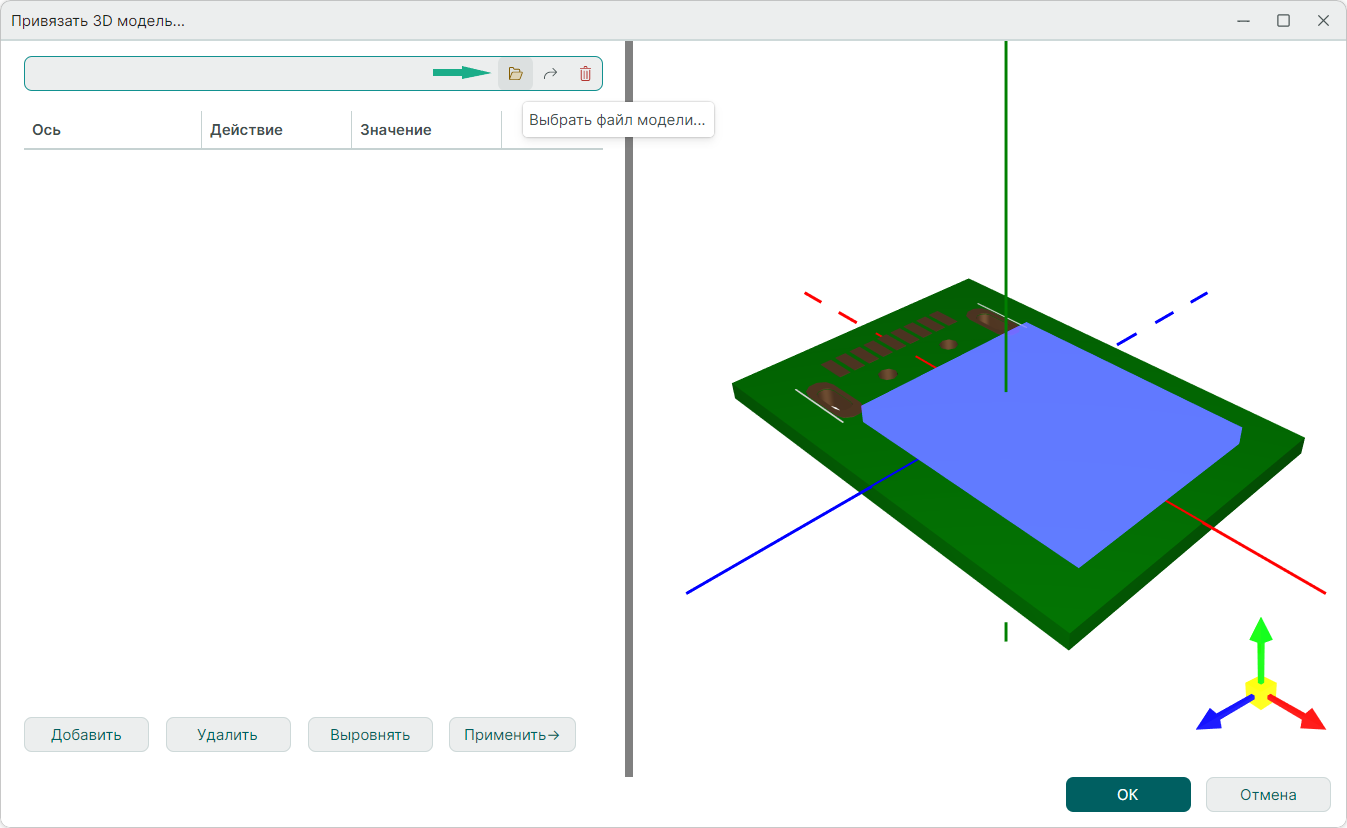Cancel with the "Отмена" button

(x=1268, y=795)
